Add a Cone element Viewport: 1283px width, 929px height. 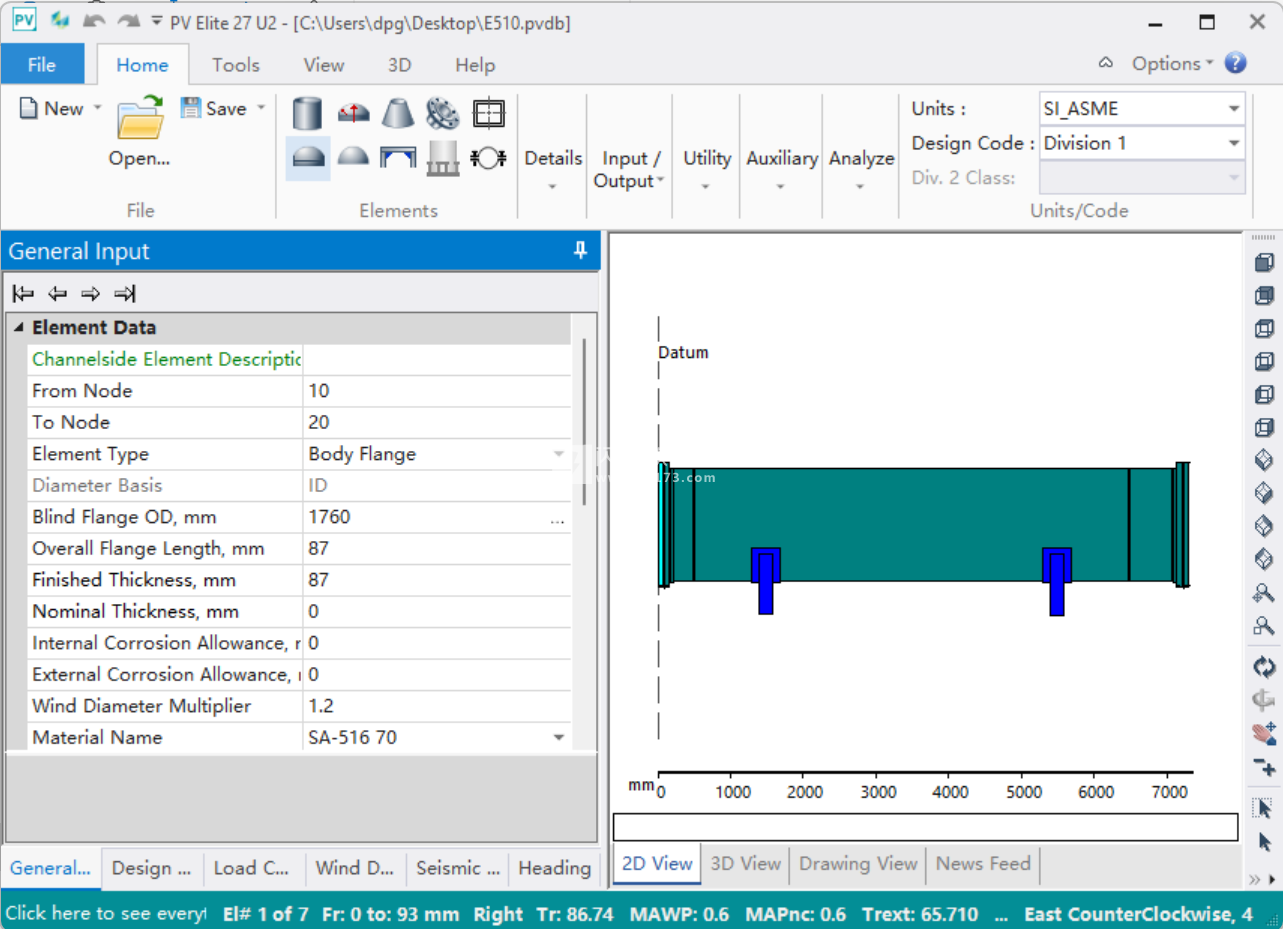[x=398, y=113]
